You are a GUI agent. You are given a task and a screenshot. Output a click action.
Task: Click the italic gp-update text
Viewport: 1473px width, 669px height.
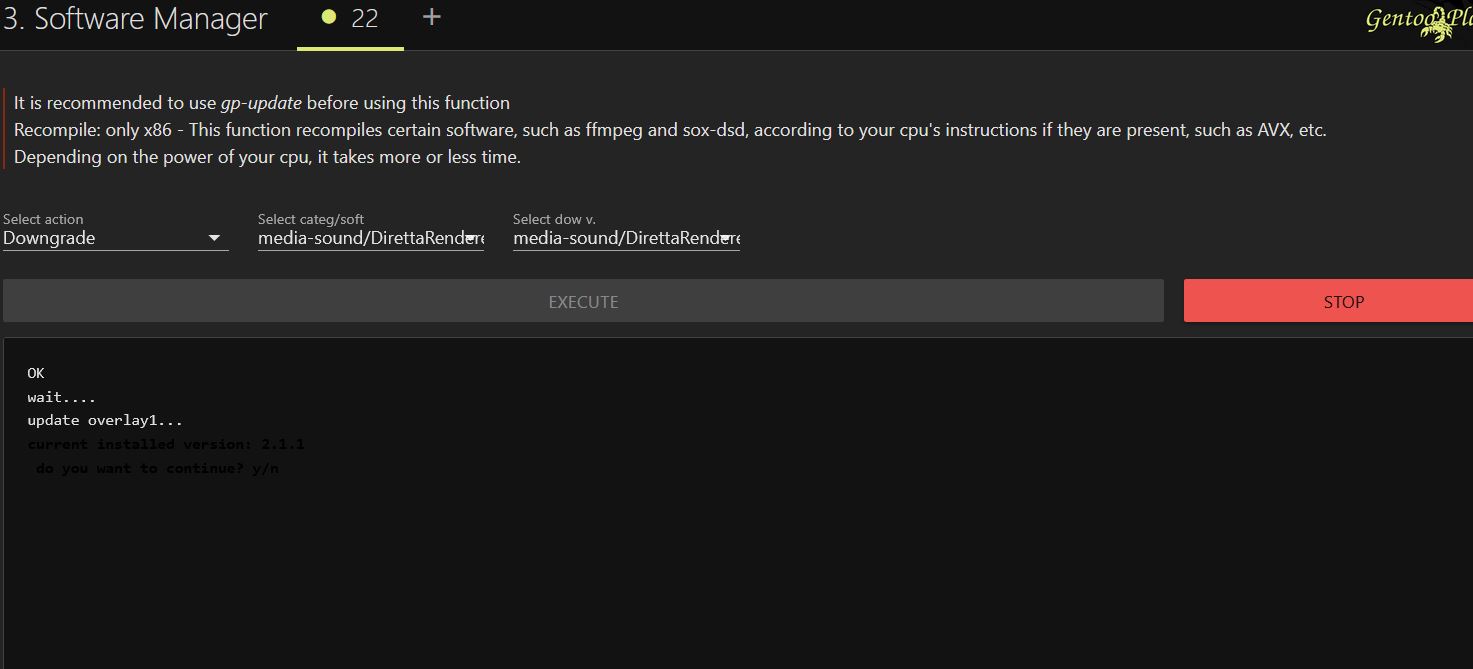tap(261, 103)
